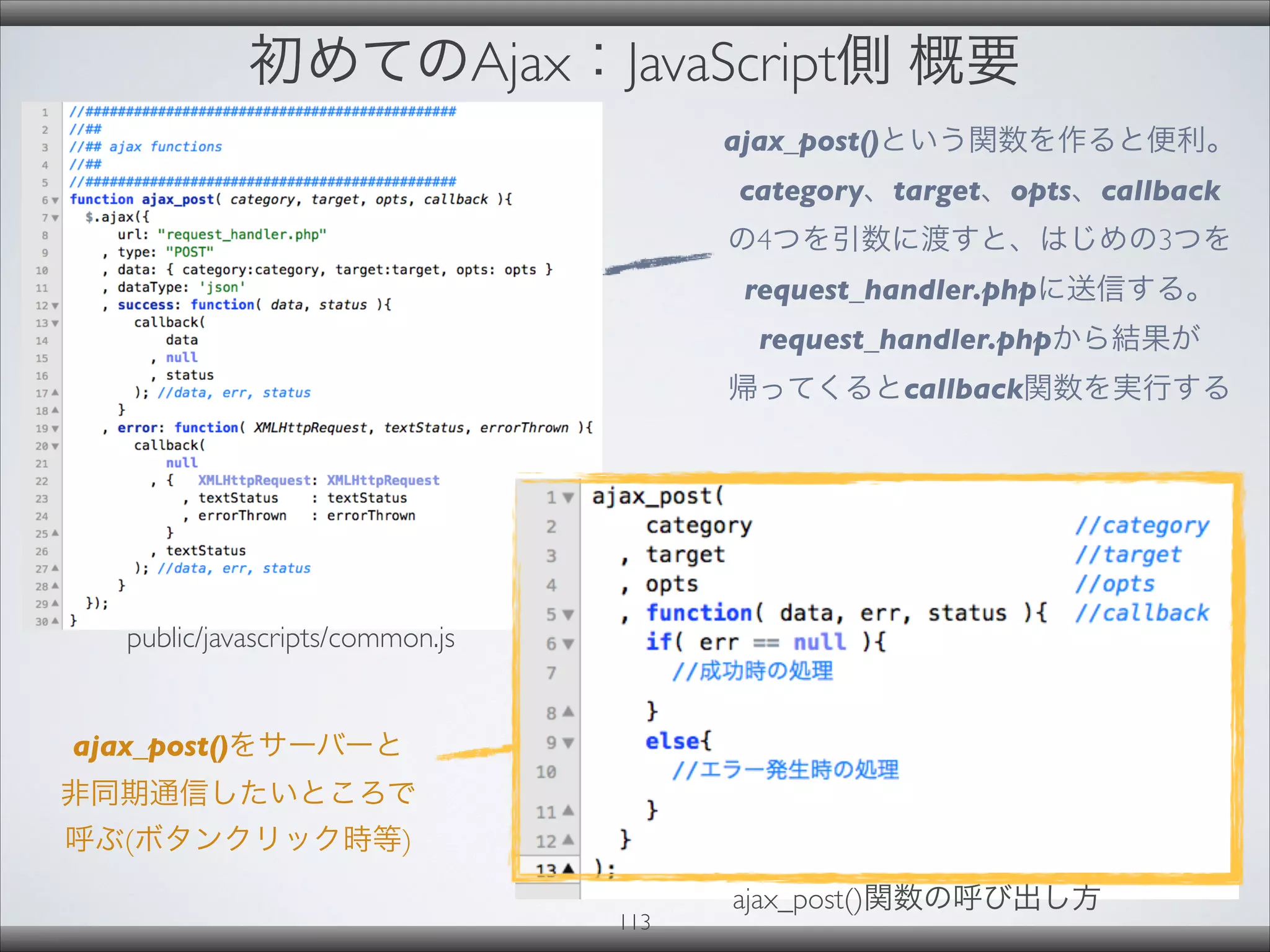The image size is (1270, 952).
Task: Click caption ajax_post()関数の呼び出し方
Action: coord(917,899)
